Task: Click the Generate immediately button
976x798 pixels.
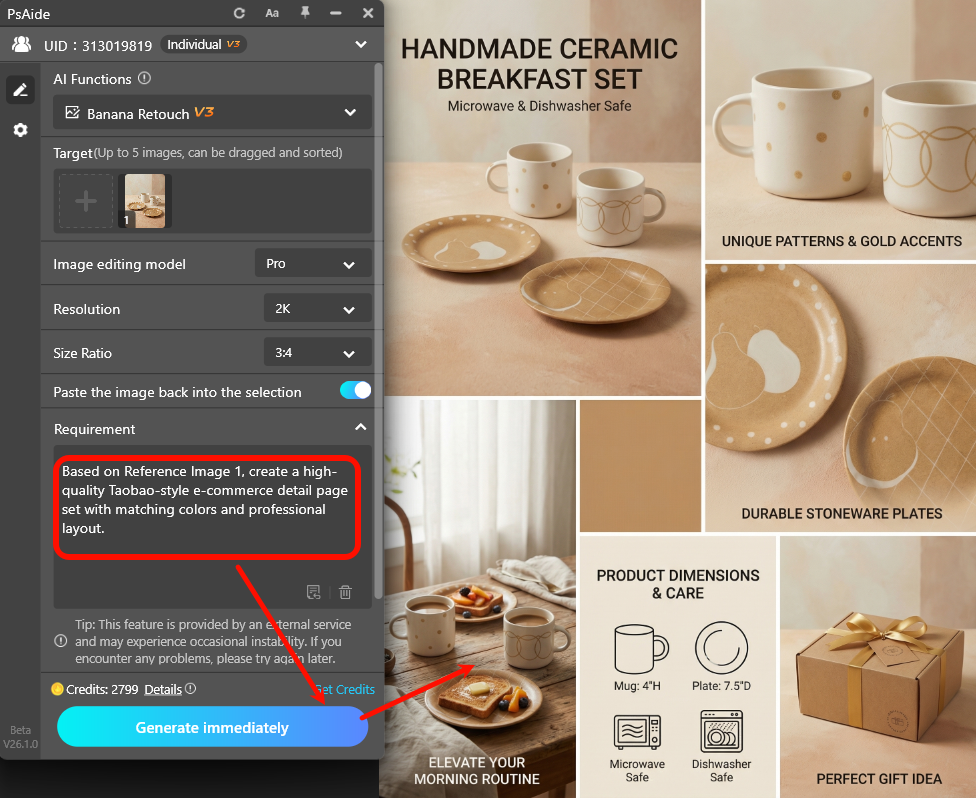Action: pyautogui.click(x=212, y=727)
